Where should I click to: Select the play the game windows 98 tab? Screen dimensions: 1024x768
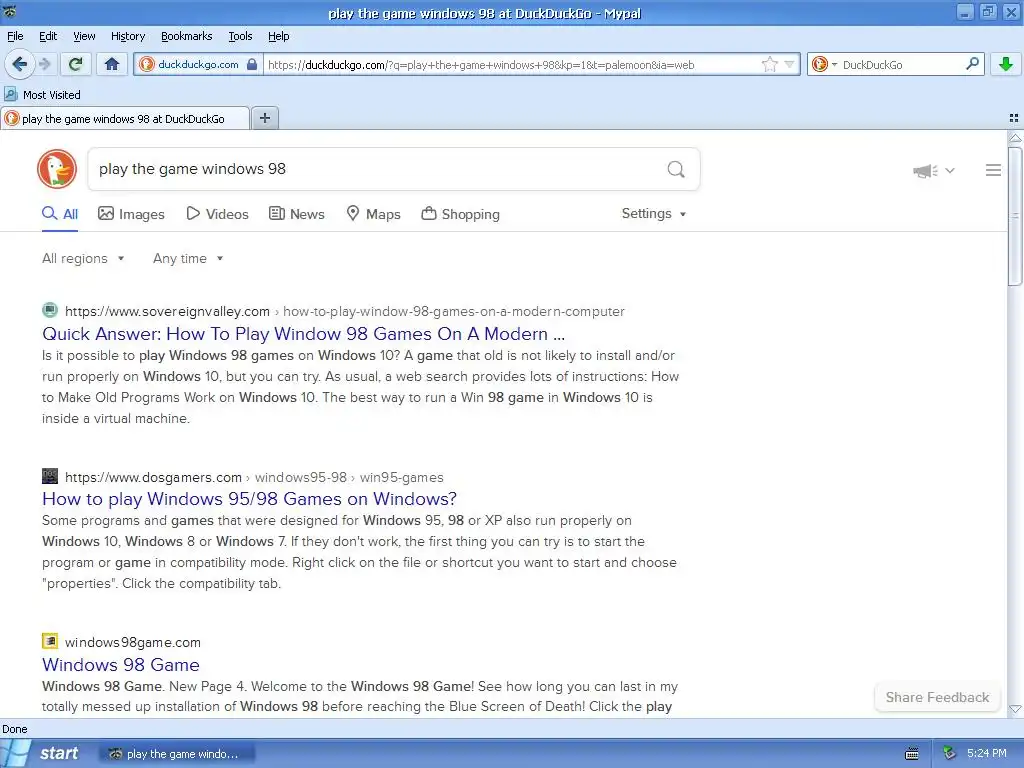pyautogui.click(x=125, y=119)
